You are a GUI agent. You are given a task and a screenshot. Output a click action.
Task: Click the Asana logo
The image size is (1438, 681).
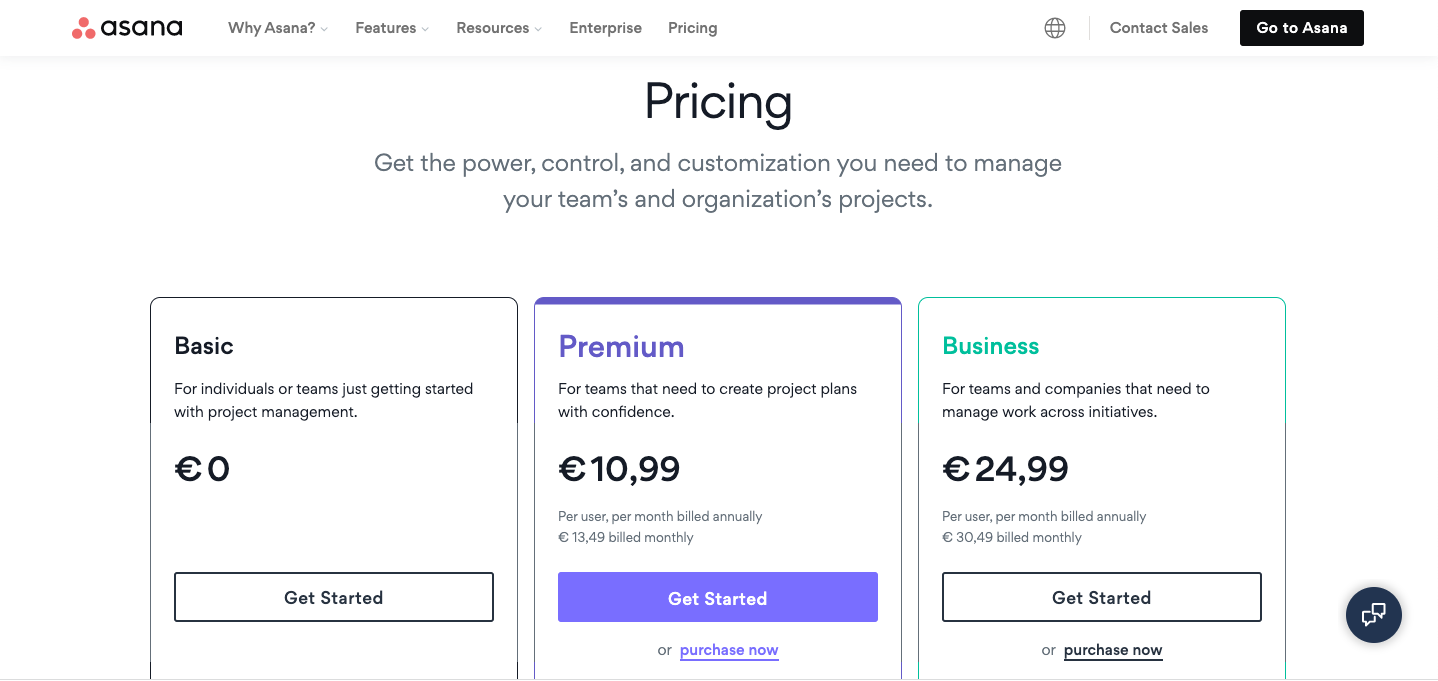127,28
